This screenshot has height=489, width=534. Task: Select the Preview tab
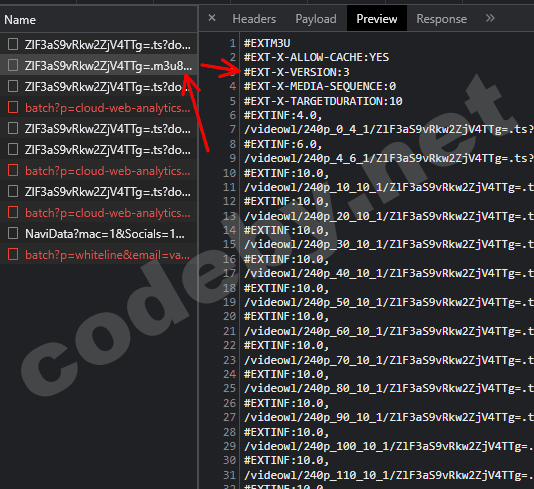377,19
